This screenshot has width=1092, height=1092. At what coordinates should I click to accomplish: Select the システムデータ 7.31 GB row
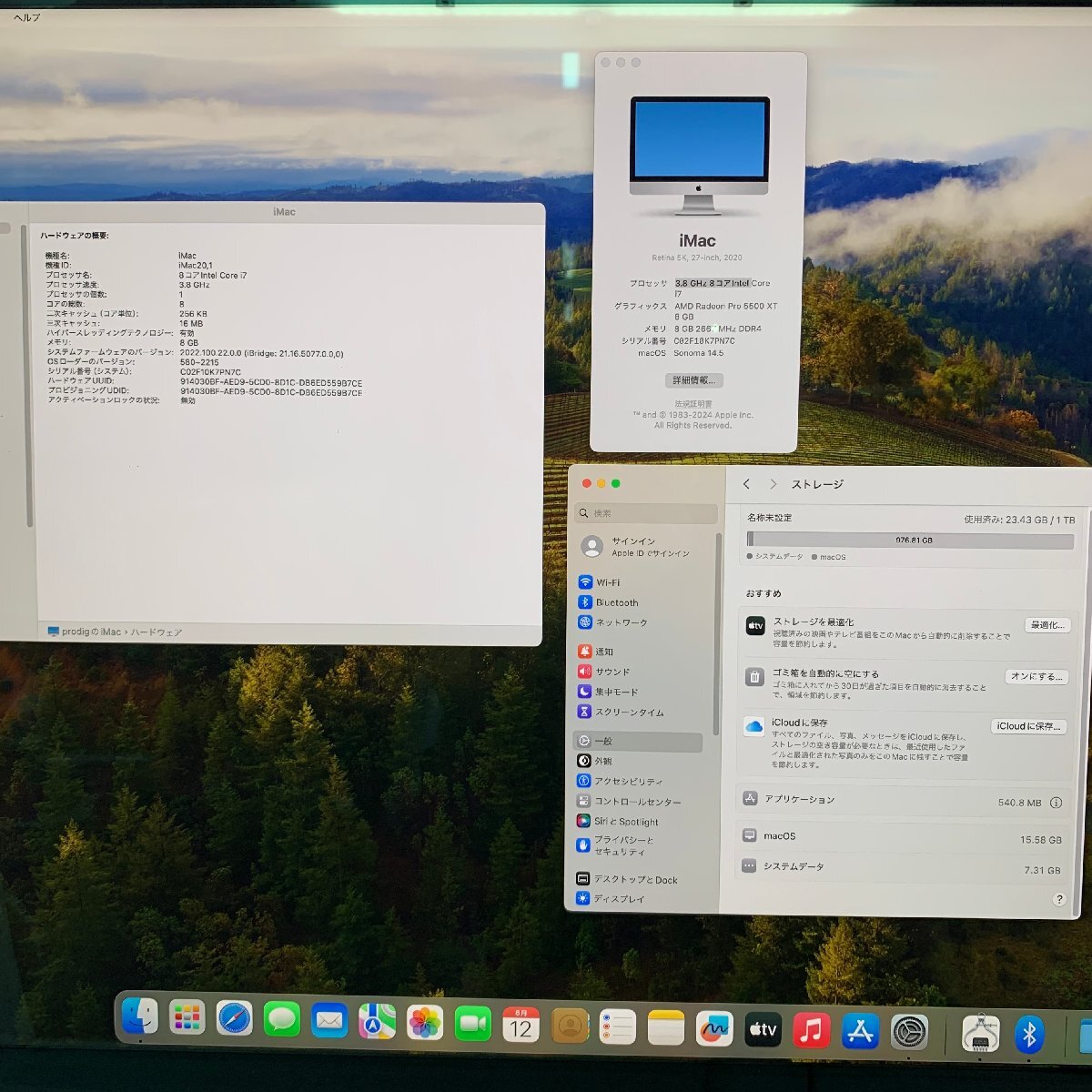tap(905, 867)
